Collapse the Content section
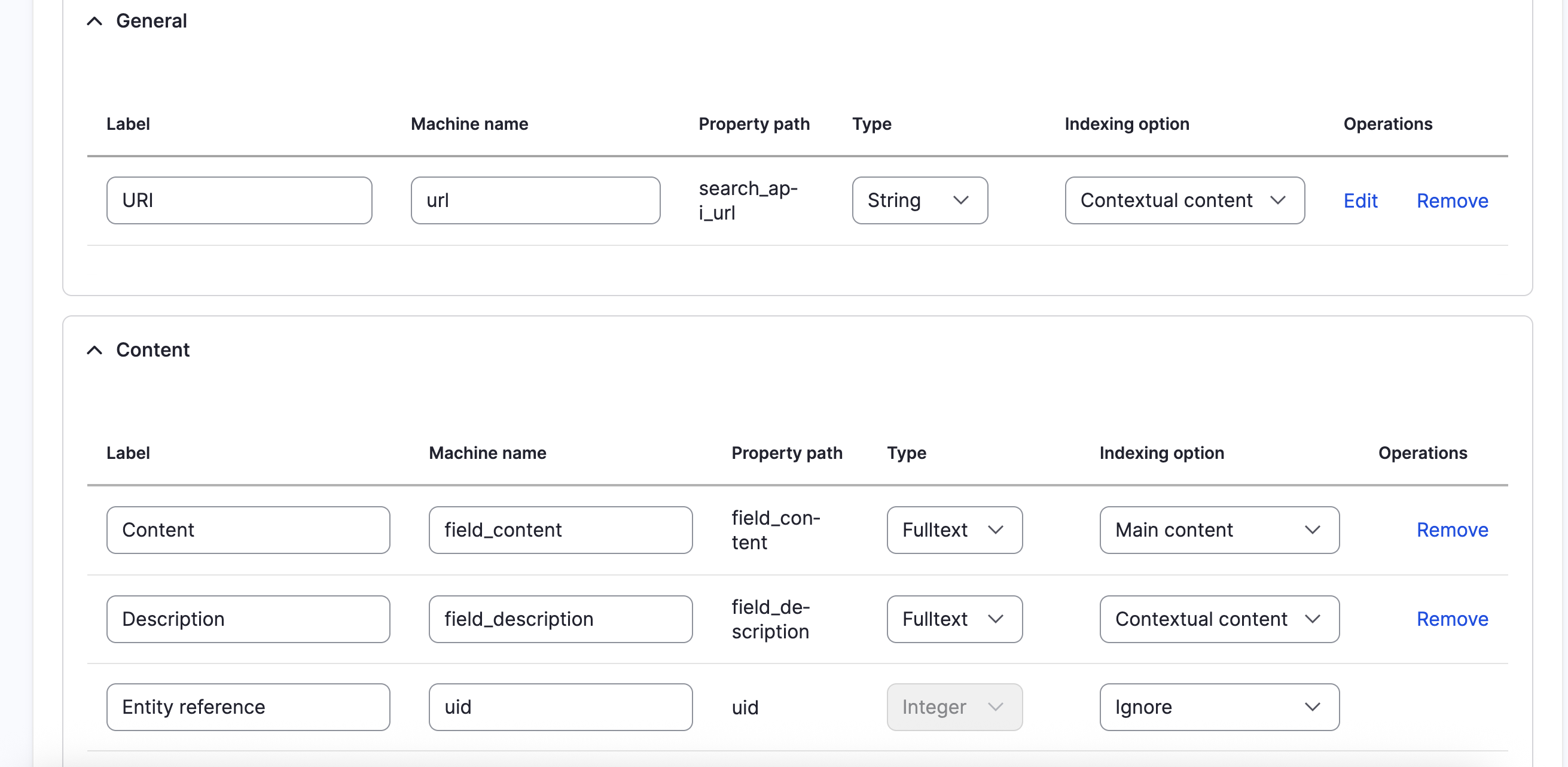This screenshot has width=1568, height=767. pos(94,350)
